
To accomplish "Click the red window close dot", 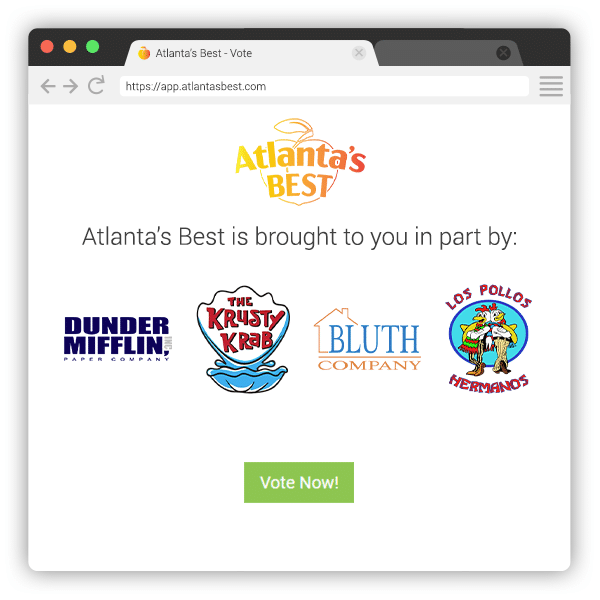I will [47, 47].
